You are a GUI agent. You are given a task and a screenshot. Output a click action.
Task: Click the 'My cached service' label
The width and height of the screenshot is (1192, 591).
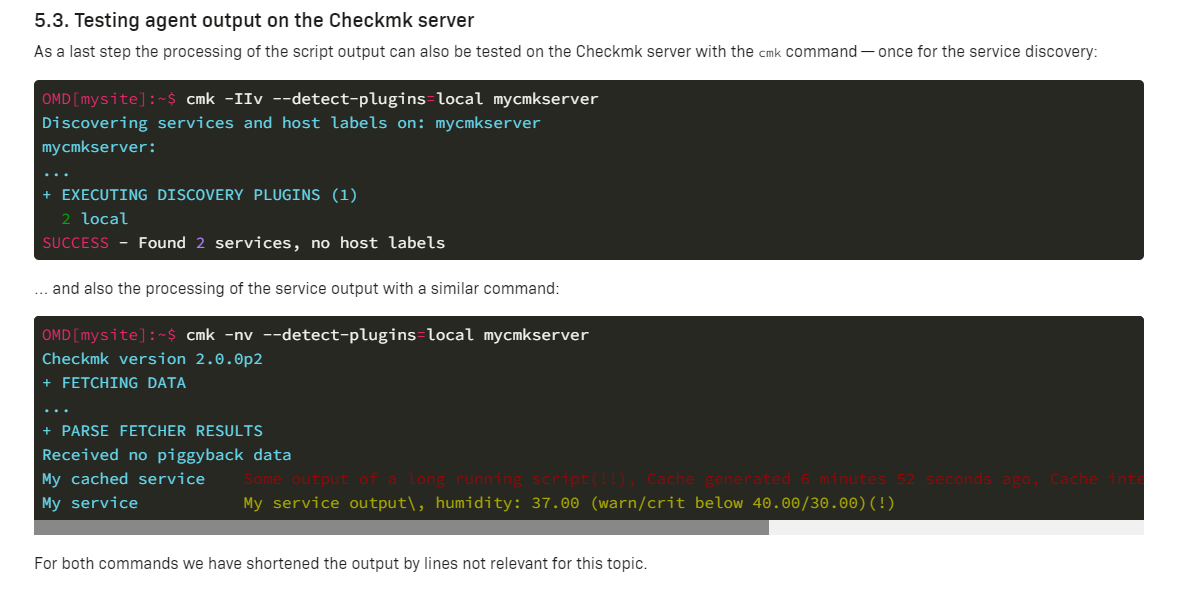click(123, 479)
